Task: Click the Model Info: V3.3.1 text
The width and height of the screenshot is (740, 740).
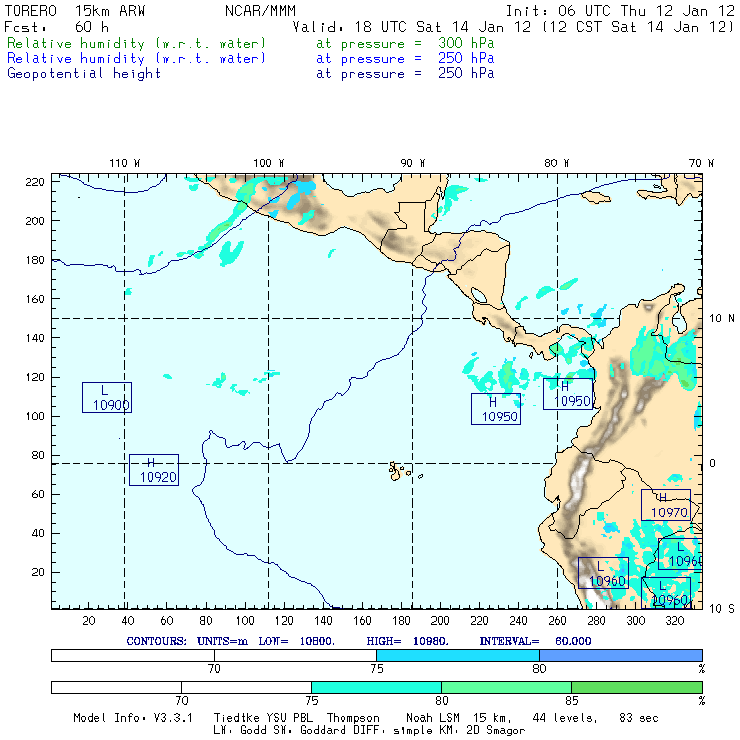Action: coord(133,718)
